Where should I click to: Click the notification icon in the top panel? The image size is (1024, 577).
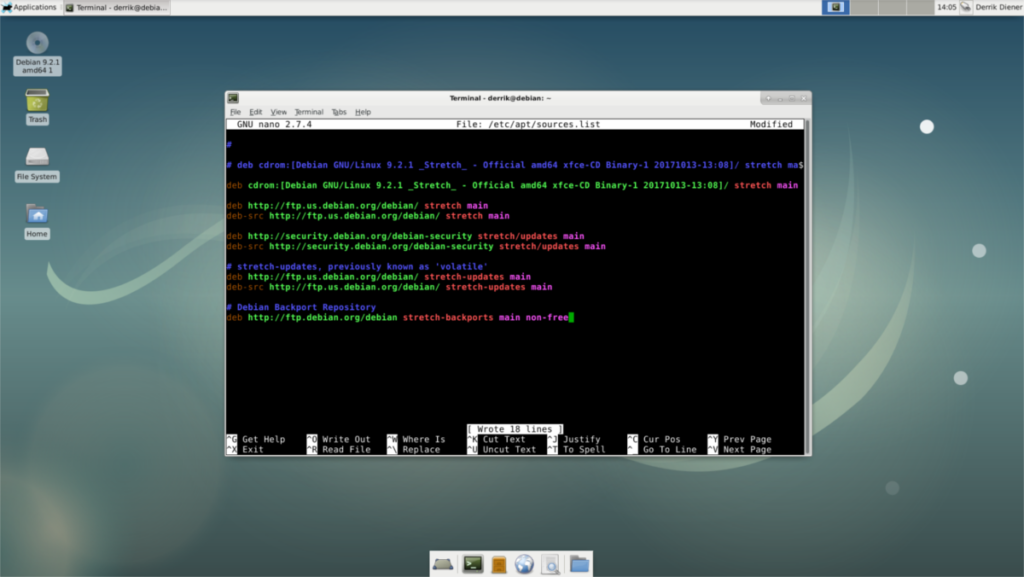pyautogui.click(x=834, y=7)
